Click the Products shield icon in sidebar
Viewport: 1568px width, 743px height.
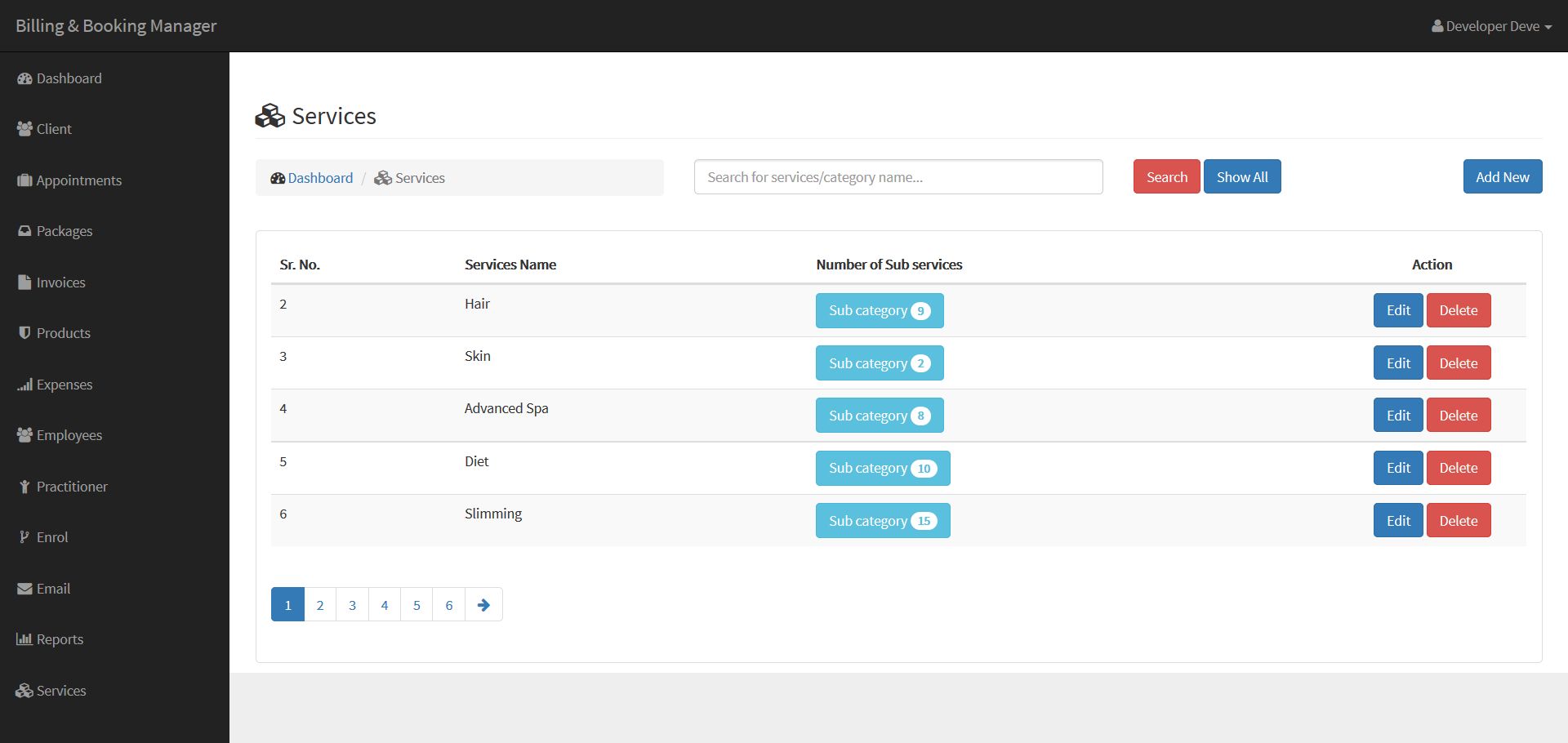pyautogui.click(x=24, y=333)
